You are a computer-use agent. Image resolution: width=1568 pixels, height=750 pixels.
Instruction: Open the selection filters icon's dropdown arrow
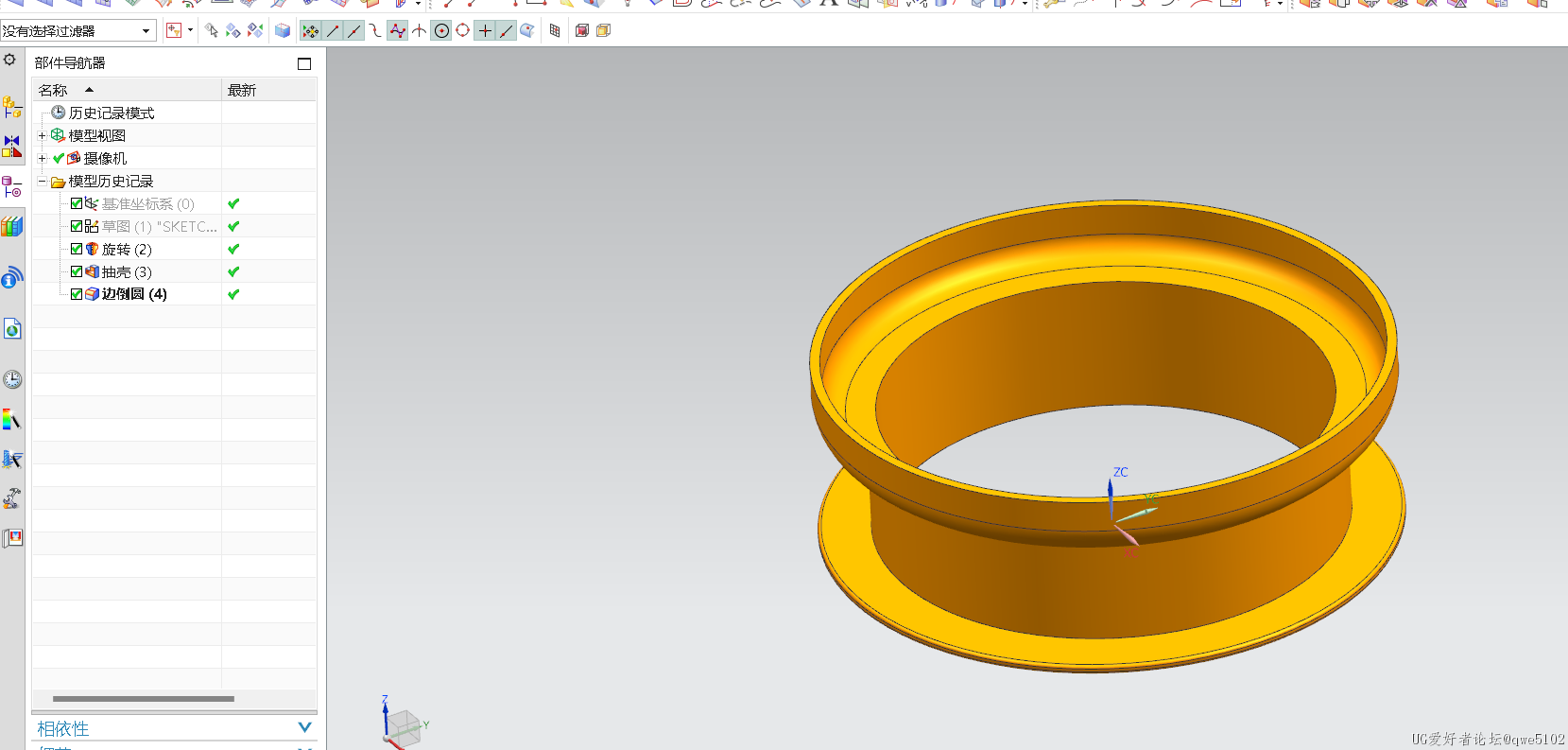click(x=191, y=31)
